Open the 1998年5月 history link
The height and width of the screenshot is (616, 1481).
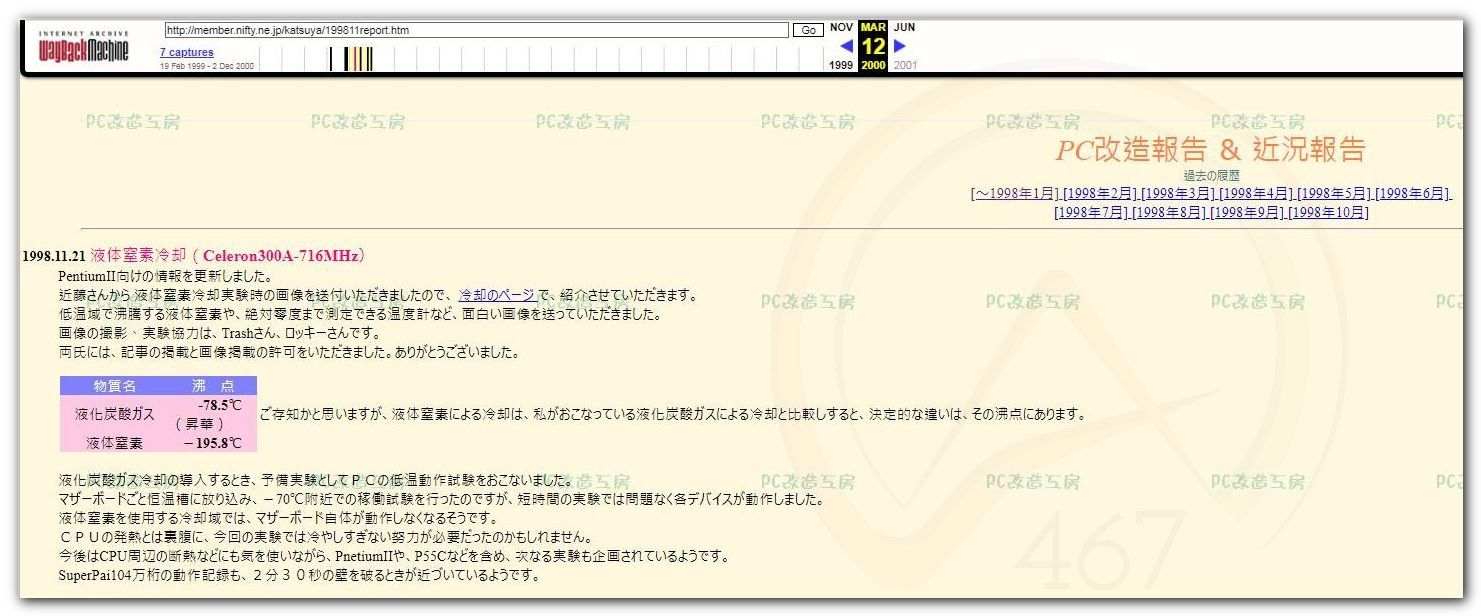click(1334, 194)
